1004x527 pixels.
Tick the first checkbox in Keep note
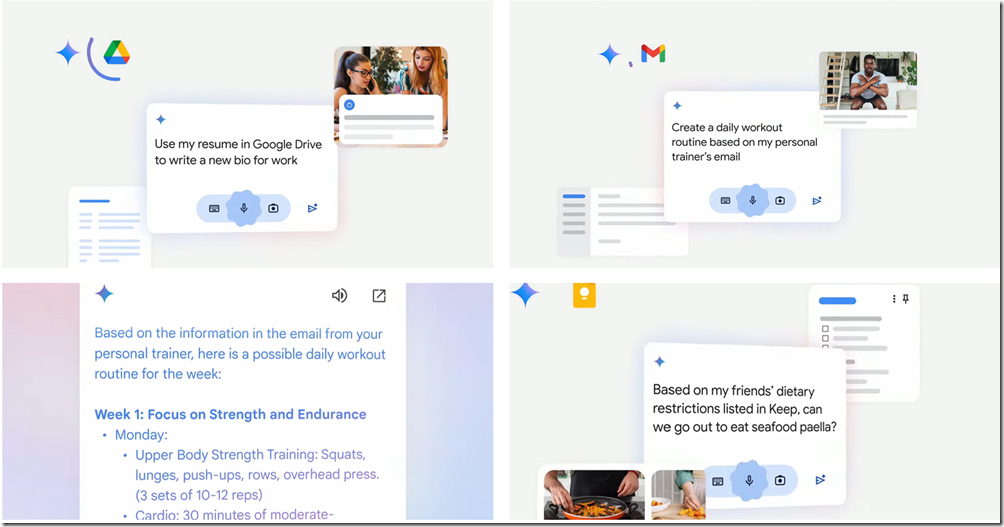825,329
